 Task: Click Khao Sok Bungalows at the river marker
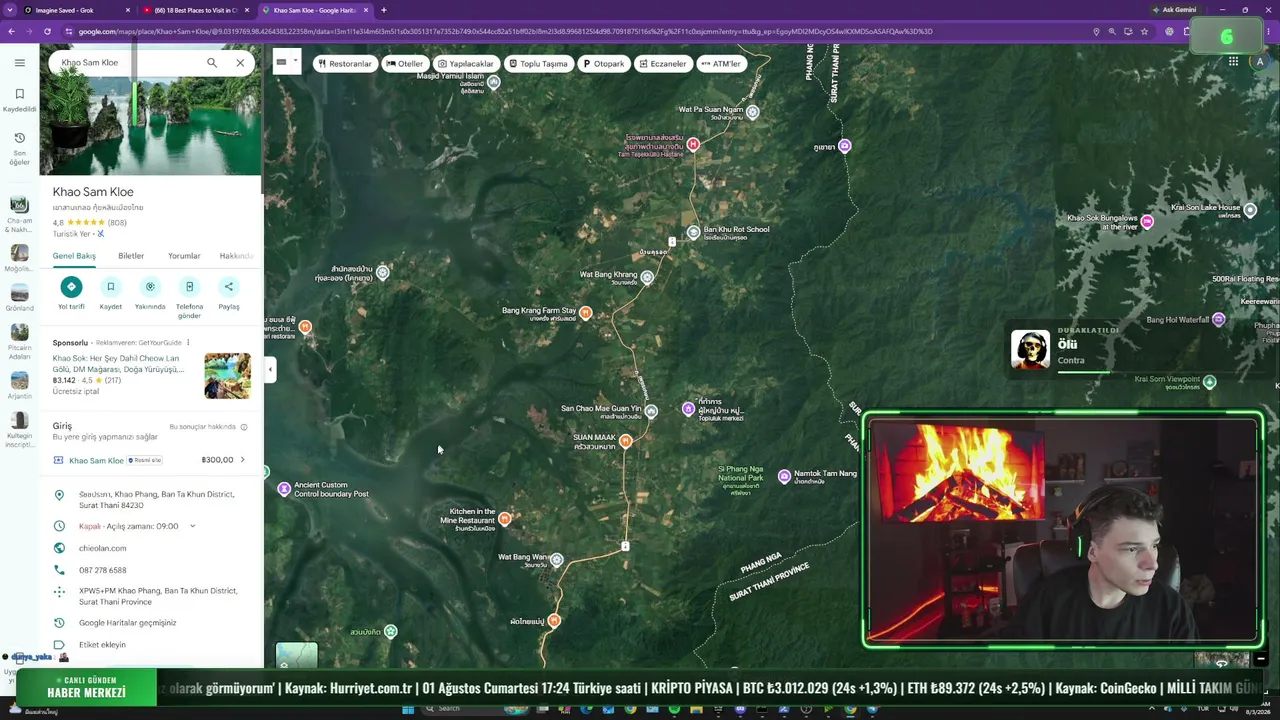(1147, 222)
